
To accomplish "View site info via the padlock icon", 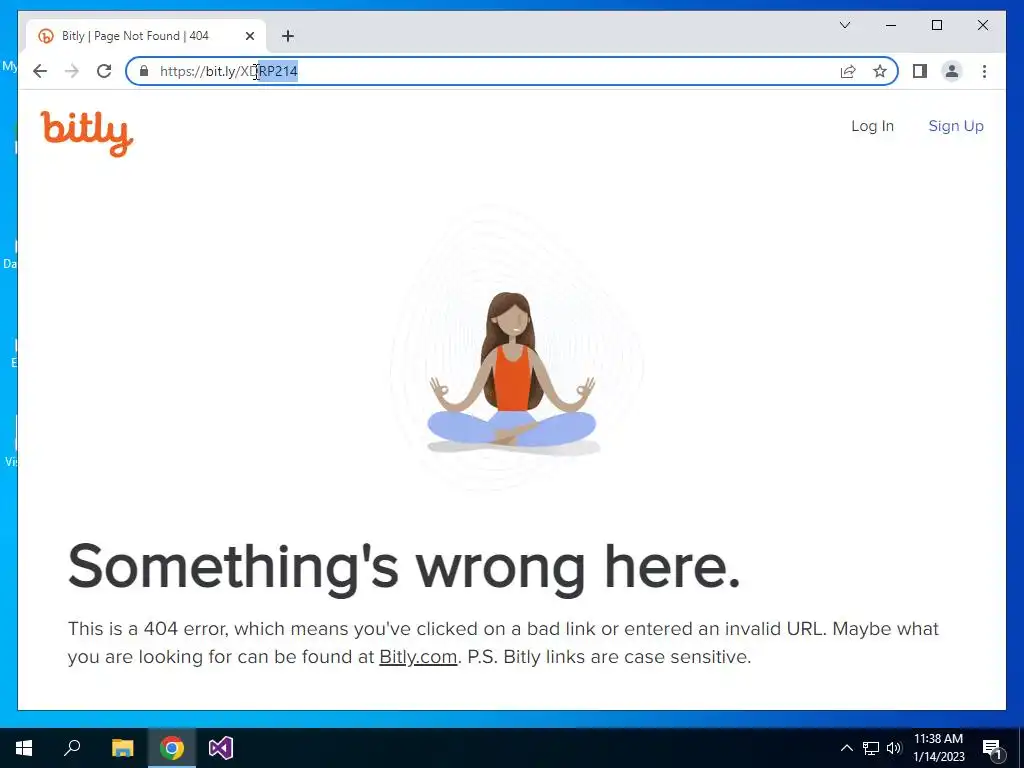I will coord(144,71).
